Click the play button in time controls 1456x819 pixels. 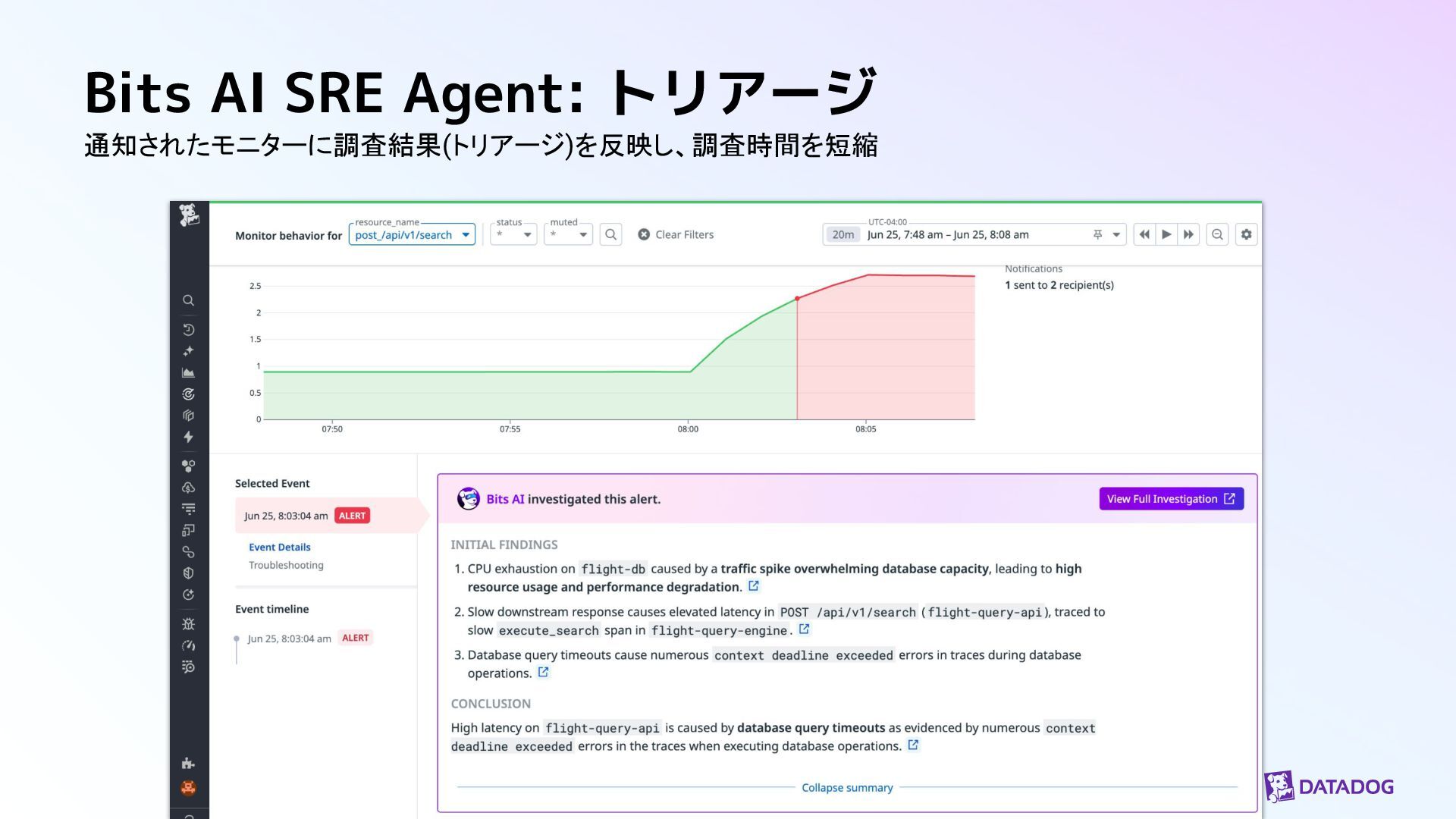1166,234
